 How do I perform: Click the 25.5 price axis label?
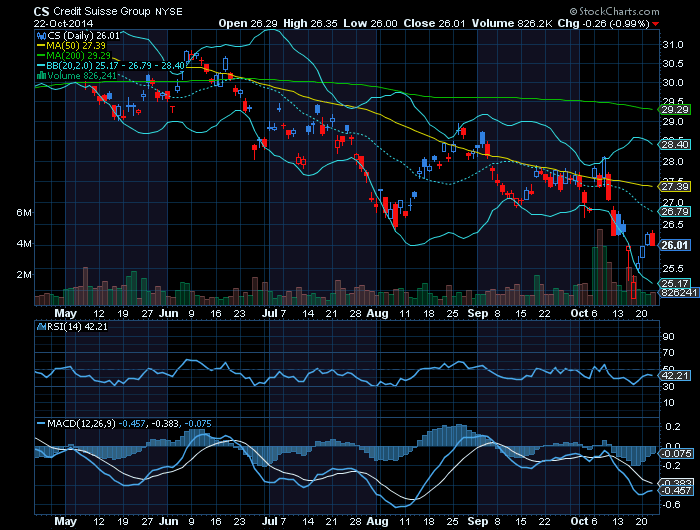[x=673, y=268]
